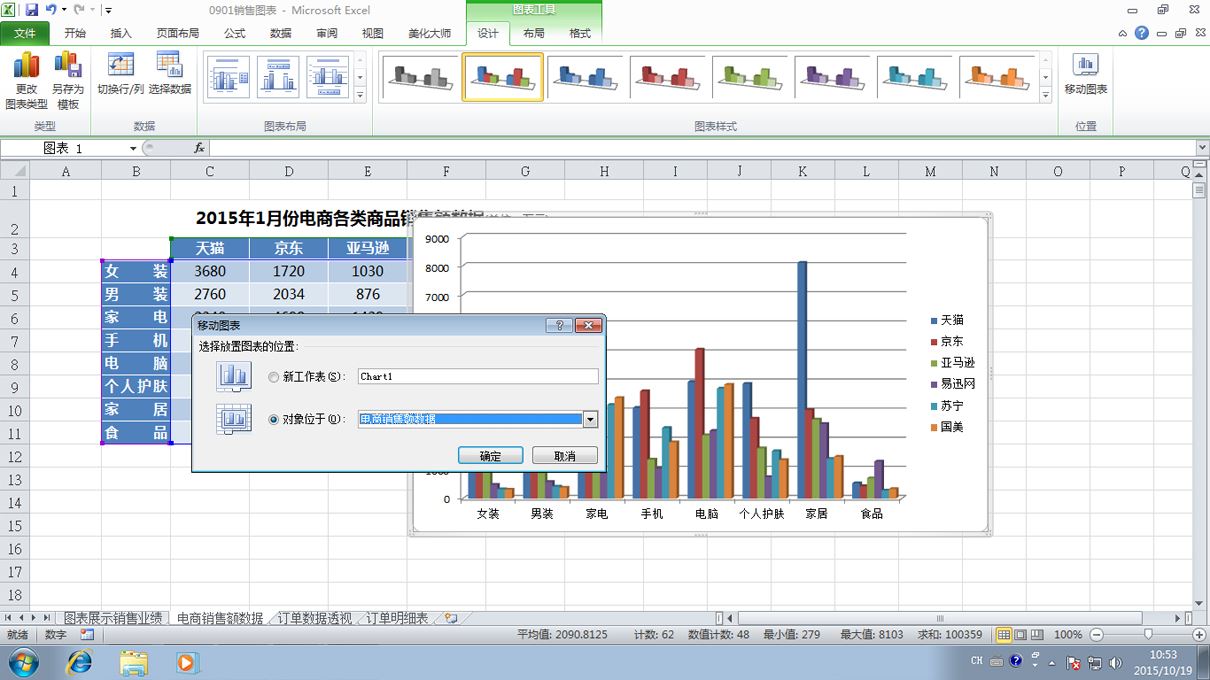Screen dimensions: 1210x680
Task: Click 取消 button in Move Chart dialog
Action: (x=565, y=456)
